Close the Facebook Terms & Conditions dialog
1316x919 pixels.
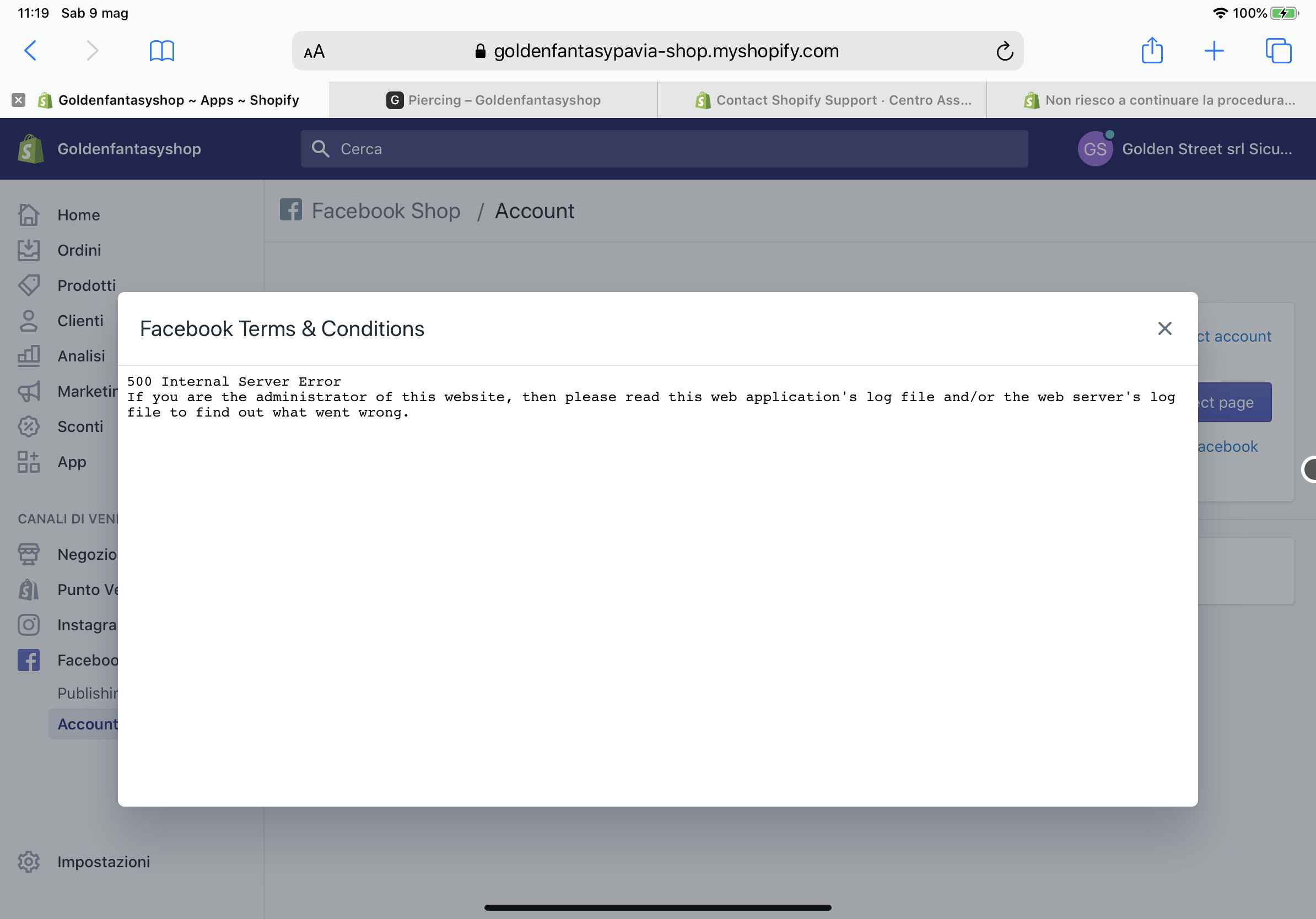click(x=1164, y=328)
